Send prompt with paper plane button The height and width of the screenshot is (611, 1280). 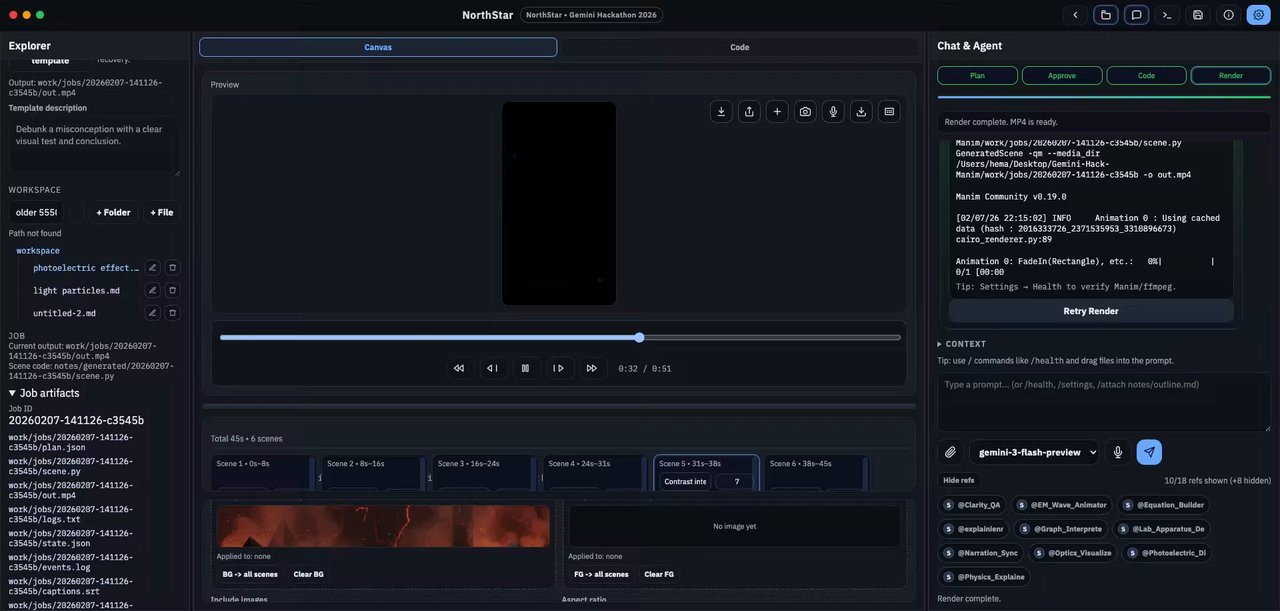tap(1149, 452)
